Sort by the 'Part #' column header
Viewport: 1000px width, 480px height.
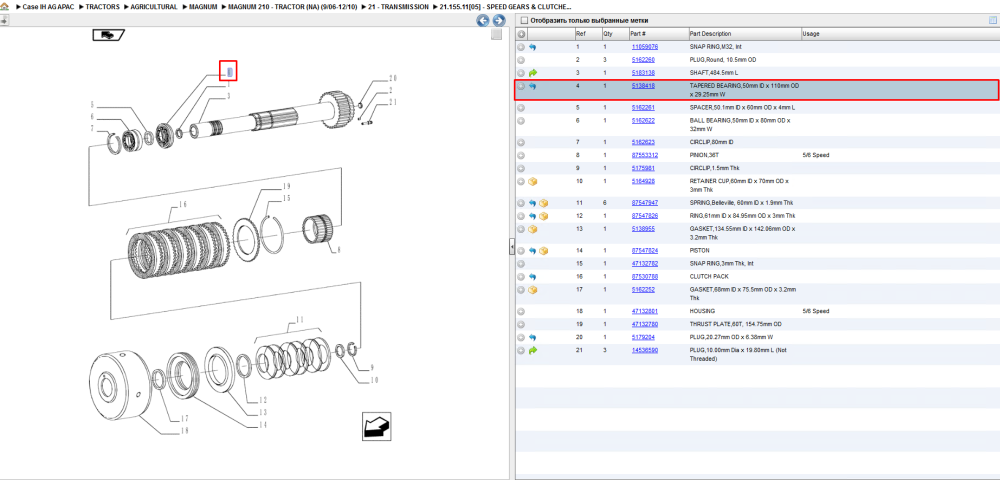click(x=659, y=34)
